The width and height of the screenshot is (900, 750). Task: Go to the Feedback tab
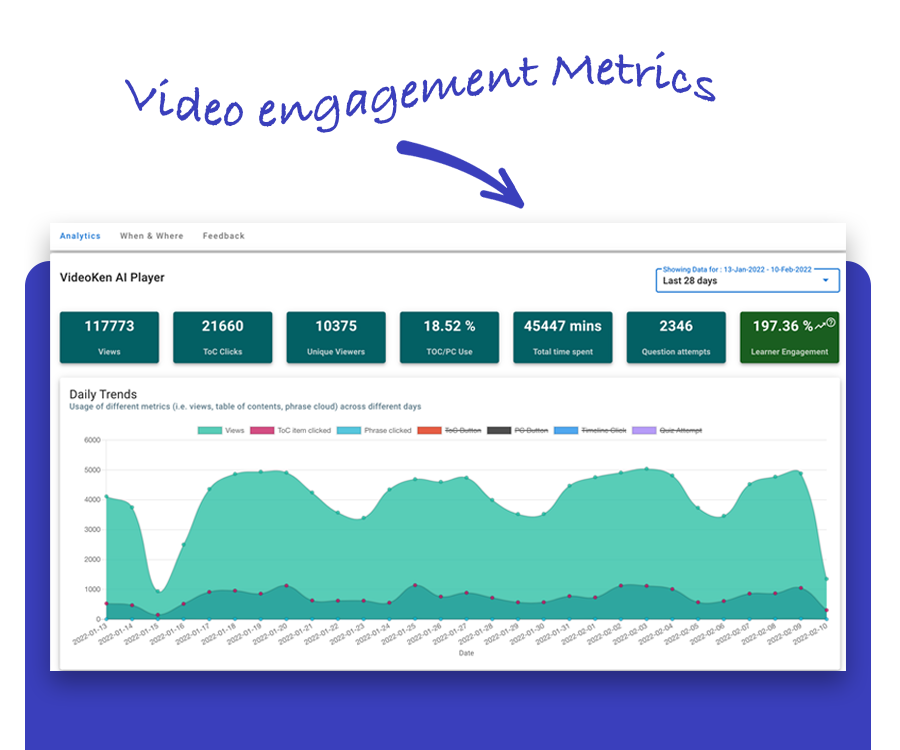[x=223, y=236]
